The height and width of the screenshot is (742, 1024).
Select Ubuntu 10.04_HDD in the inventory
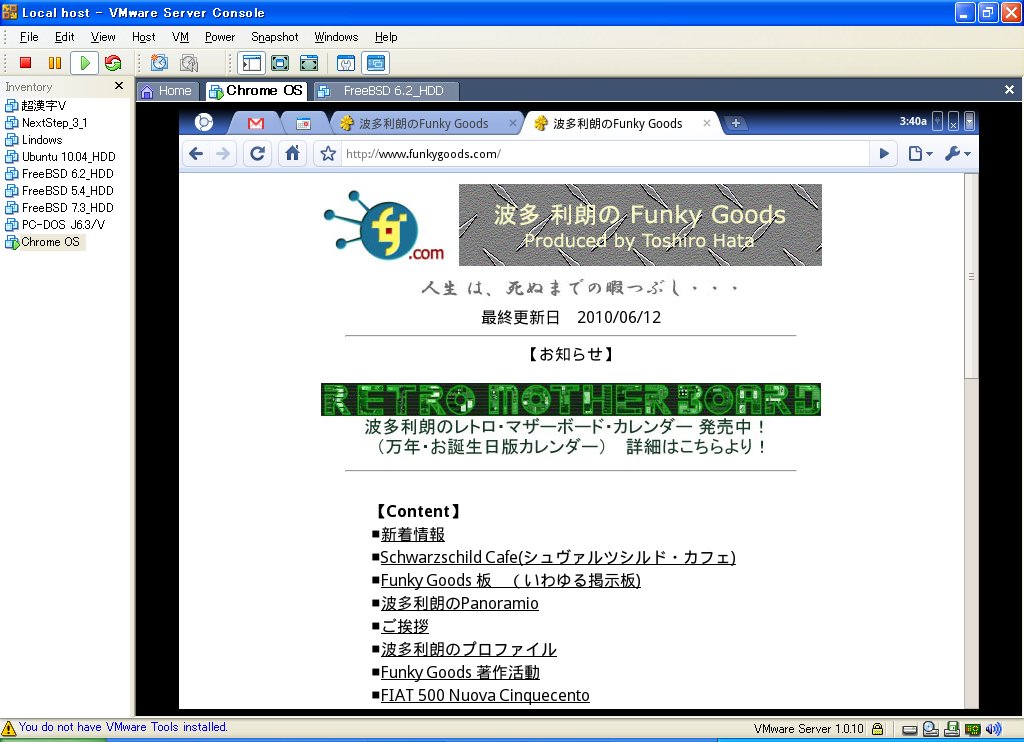(68, 157)
